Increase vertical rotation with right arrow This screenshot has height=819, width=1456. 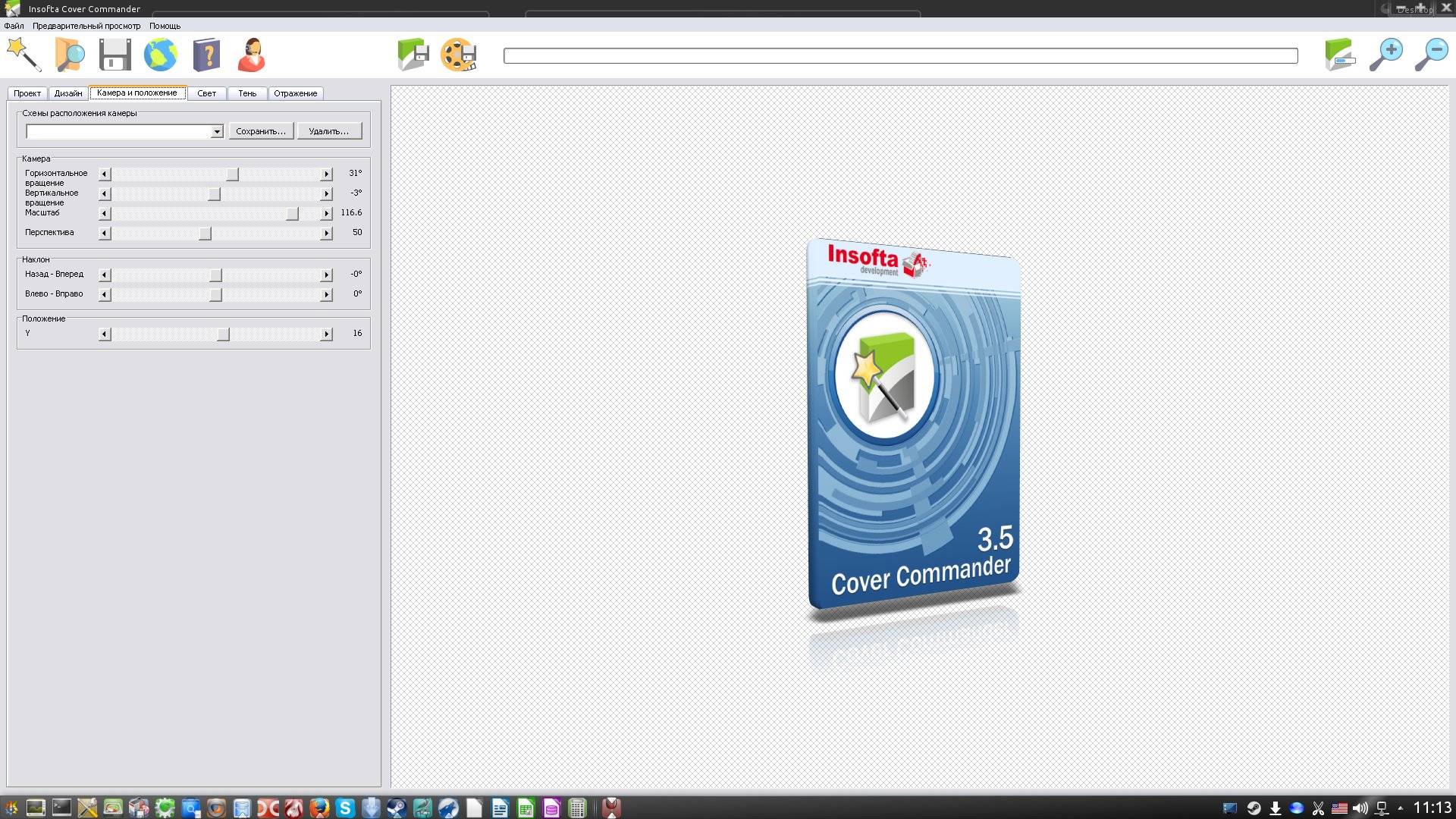click(326, 194)
